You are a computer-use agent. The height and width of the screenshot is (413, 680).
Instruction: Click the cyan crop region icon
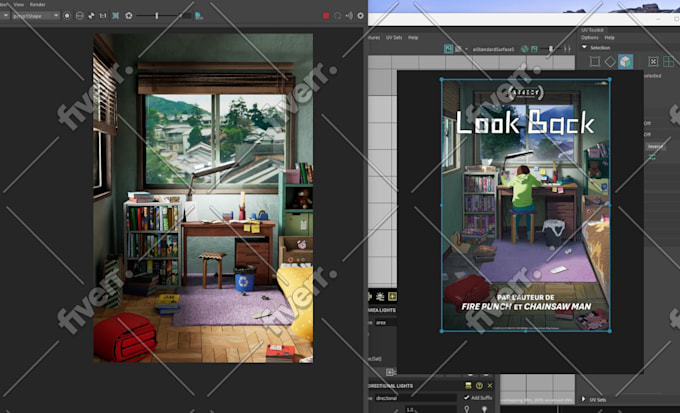pos(116,16)
